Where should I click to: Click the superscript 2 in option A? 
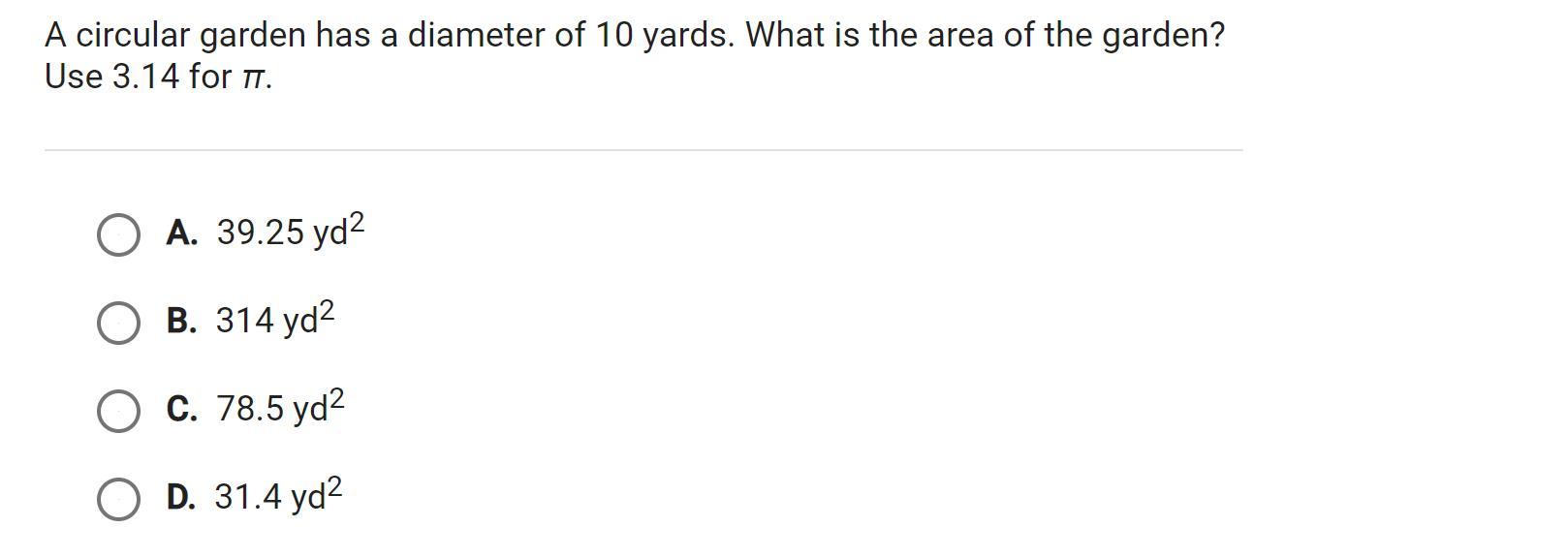357,224
